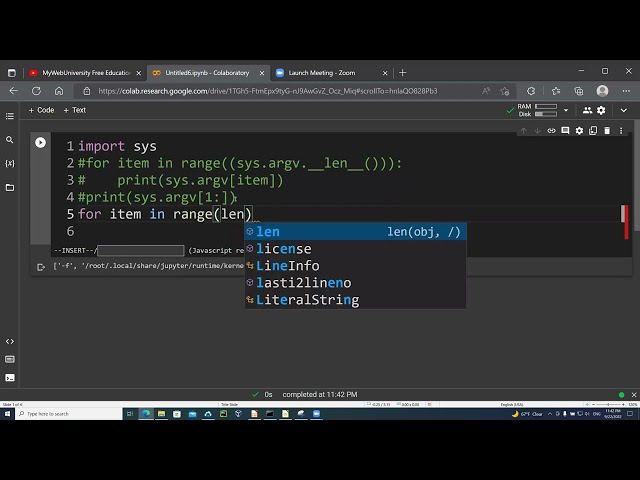Image resolution: width=640 pixels, height=480 pixels.
Task: Open Task View on taskbar
Action: pos(130,414)
